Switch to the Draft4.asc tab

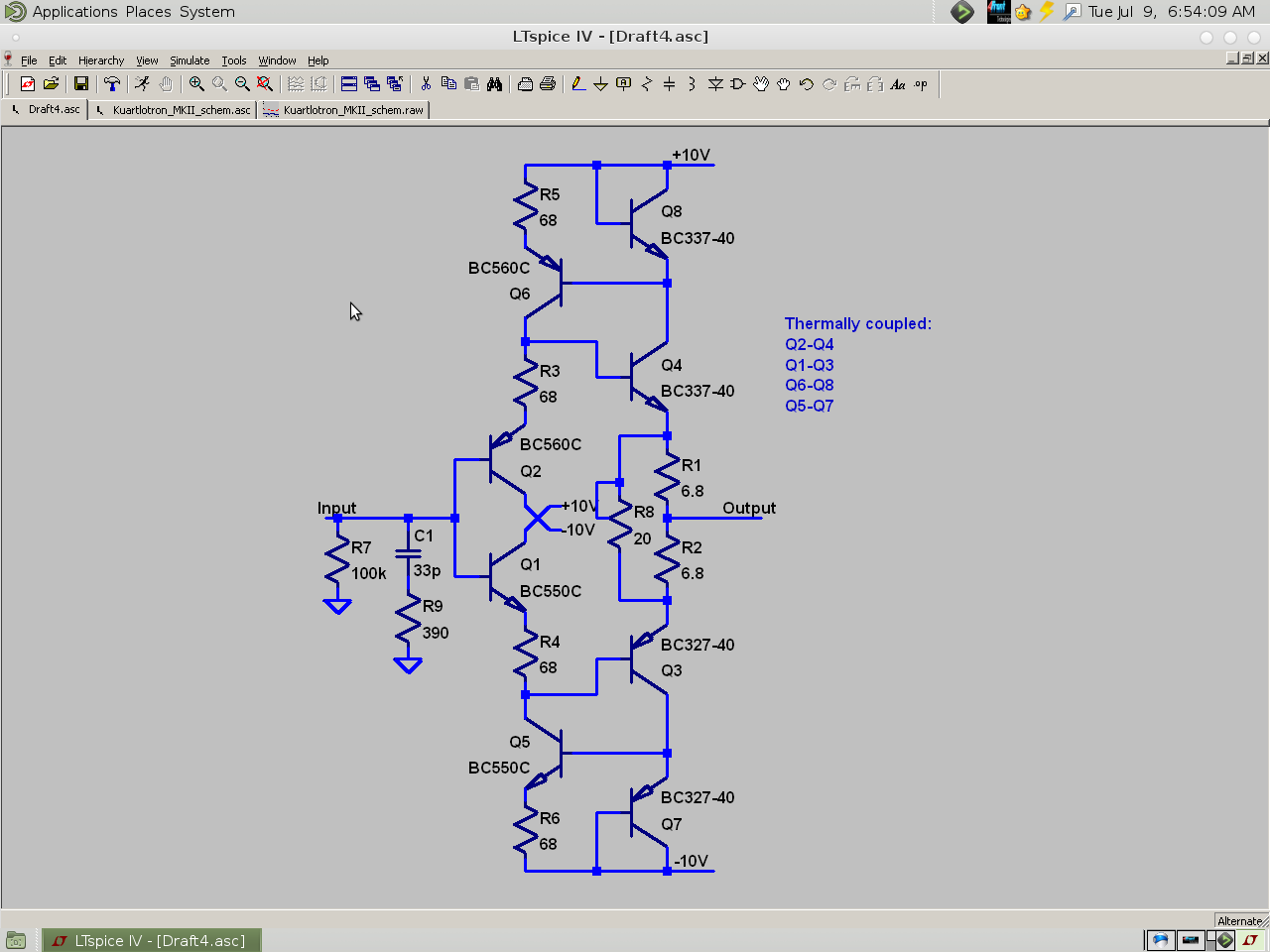click(x=46, y=109)
